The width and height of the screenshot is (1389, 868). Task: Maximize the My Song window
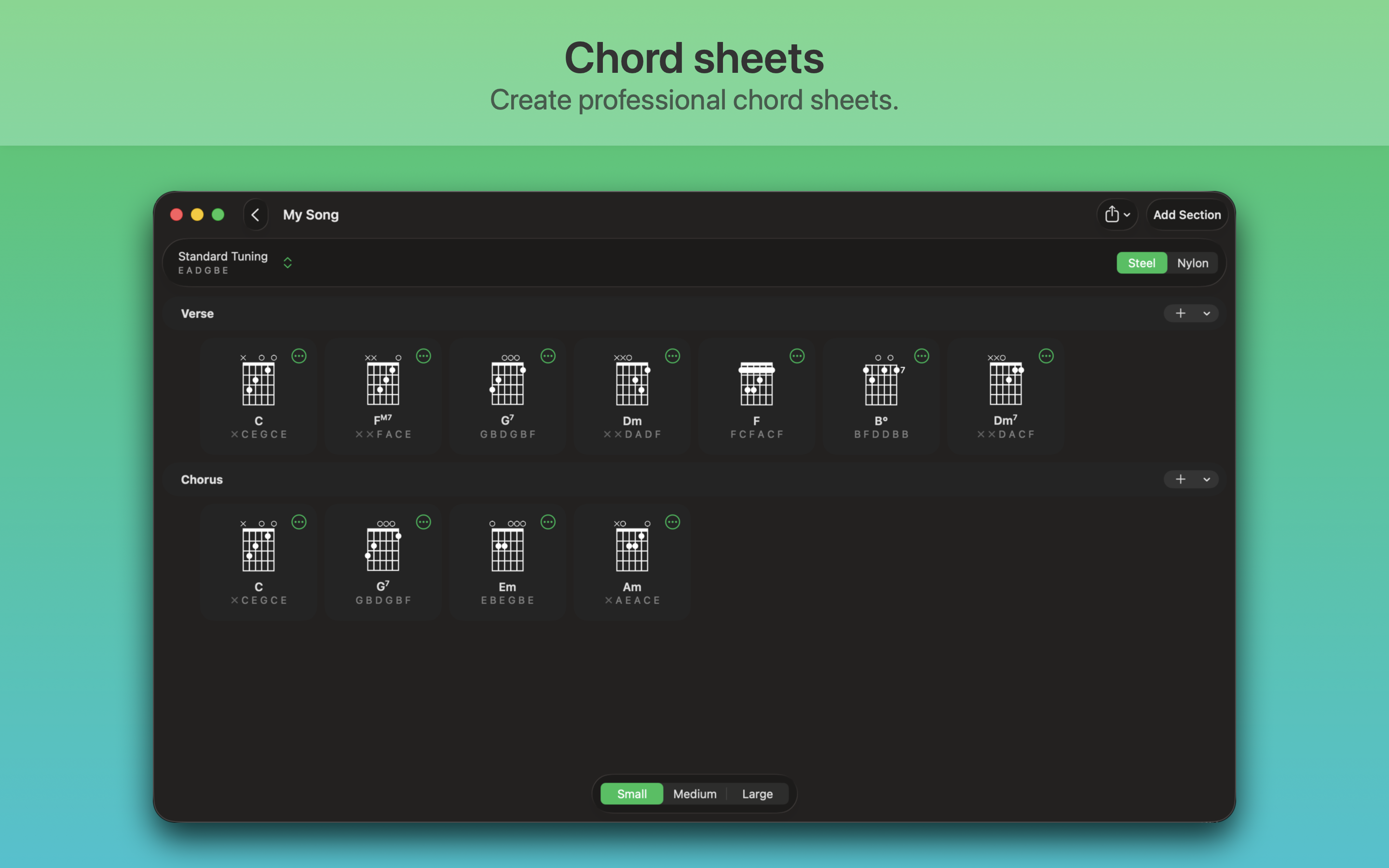point(218,215)
